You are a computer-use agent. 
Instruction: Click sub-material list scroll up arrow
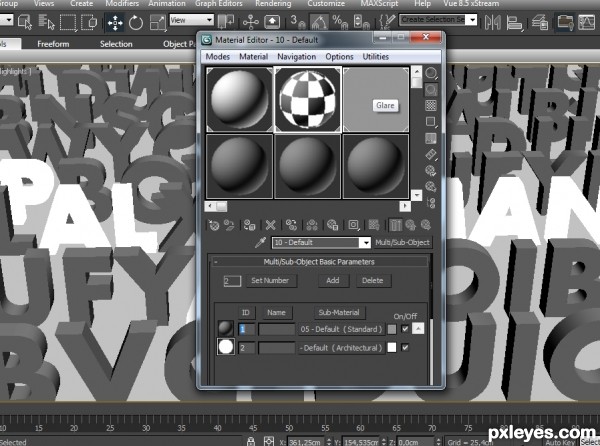click(418, 329)
